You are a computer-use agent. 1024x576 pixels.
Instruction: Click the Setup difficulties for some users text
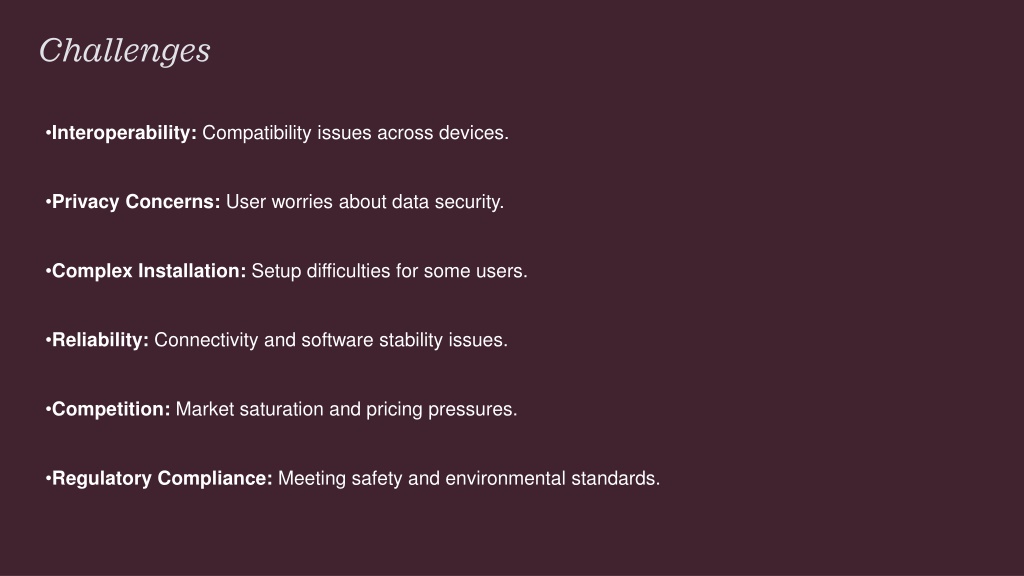point(389,271)
